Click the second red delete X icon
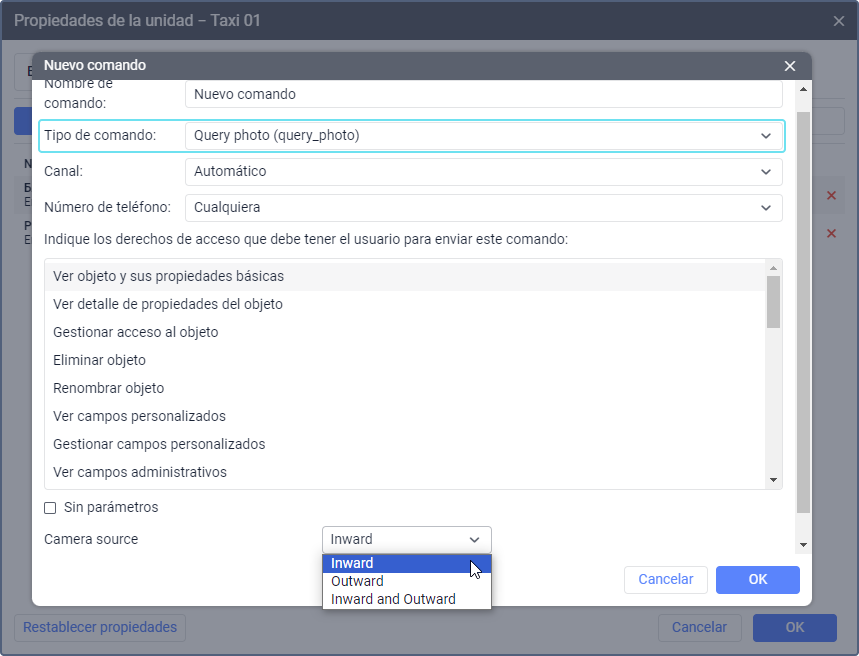859x656 pixels. pyautogui.click(x=831, y=233)
